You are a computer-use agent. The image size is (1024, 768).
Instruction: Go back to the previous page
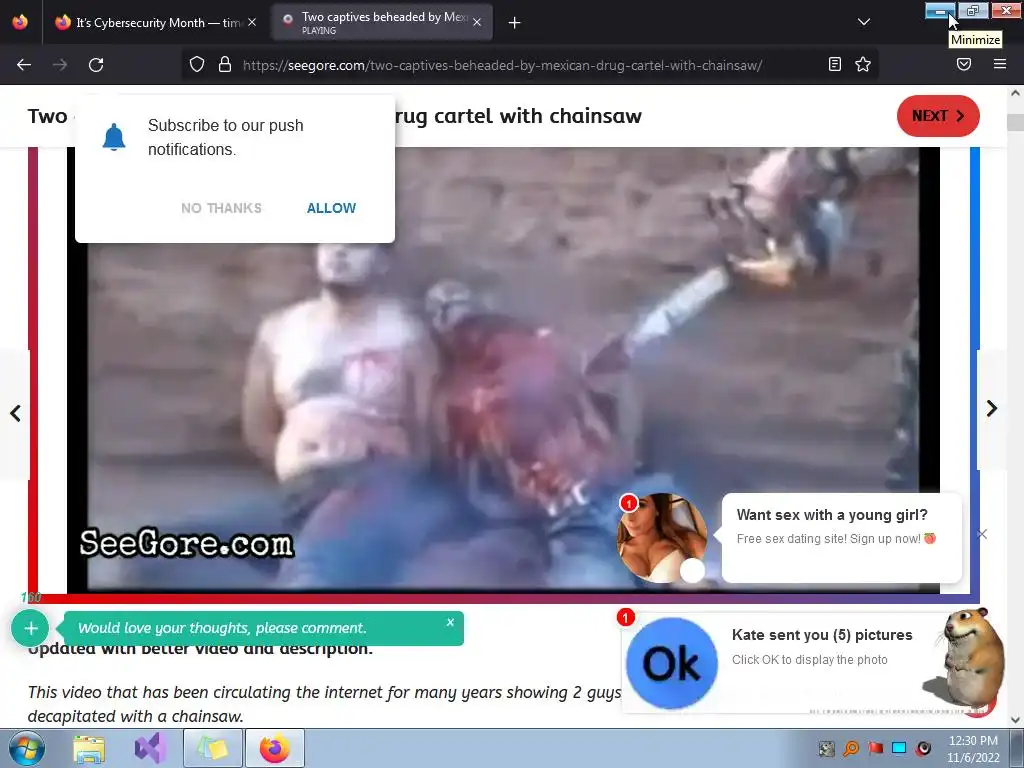24,65
